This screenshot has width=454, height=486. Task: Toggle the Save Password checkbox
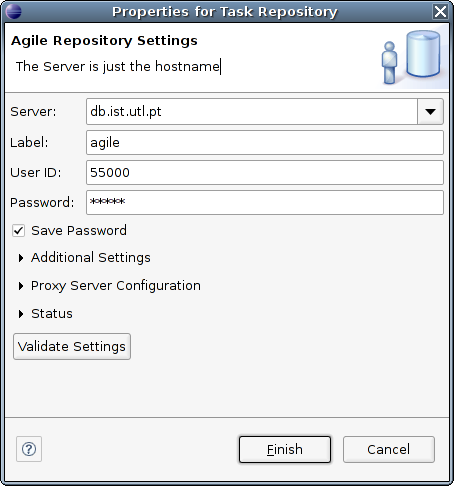[x=19, y=231]
